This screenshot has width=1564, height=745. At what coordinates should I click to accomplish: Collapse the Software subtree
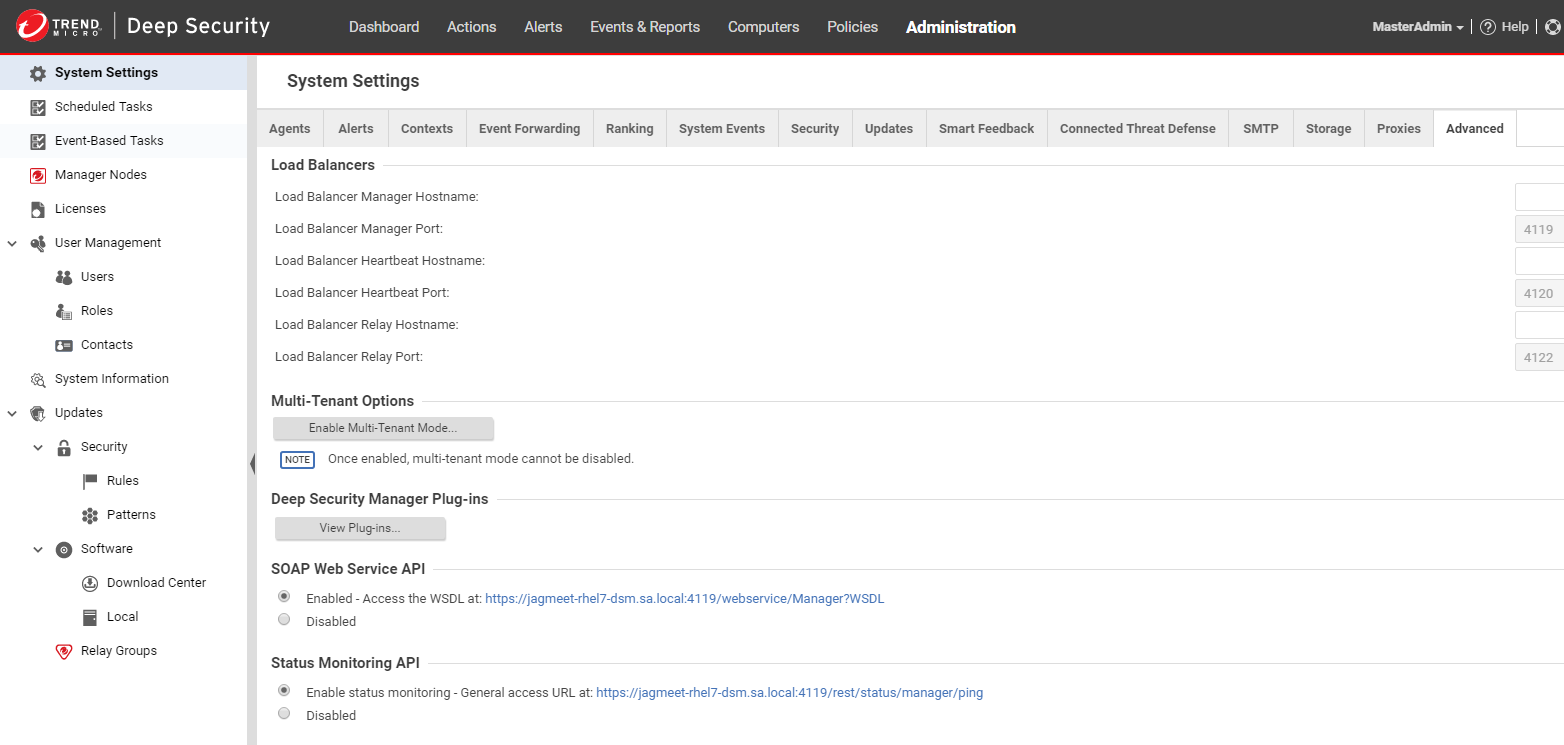tap(38, 549)
